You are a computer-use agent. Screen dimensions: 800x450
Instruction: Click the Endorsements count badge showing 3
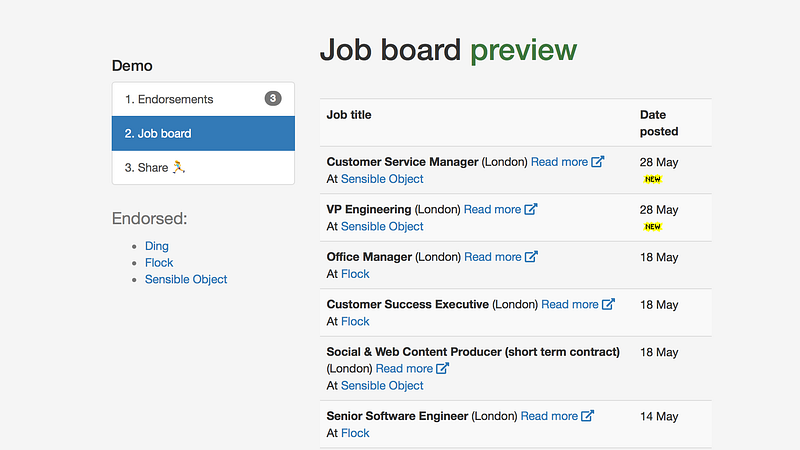[273, 98]
